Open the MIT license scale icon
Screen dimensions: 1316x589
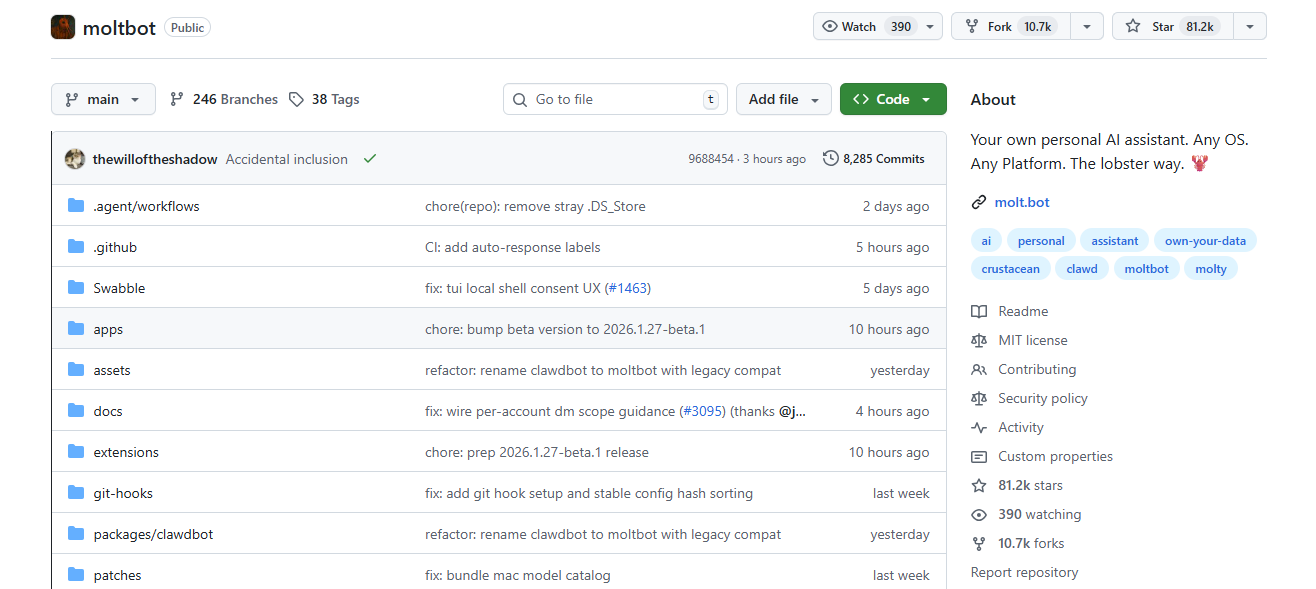(x=979, y=340)
